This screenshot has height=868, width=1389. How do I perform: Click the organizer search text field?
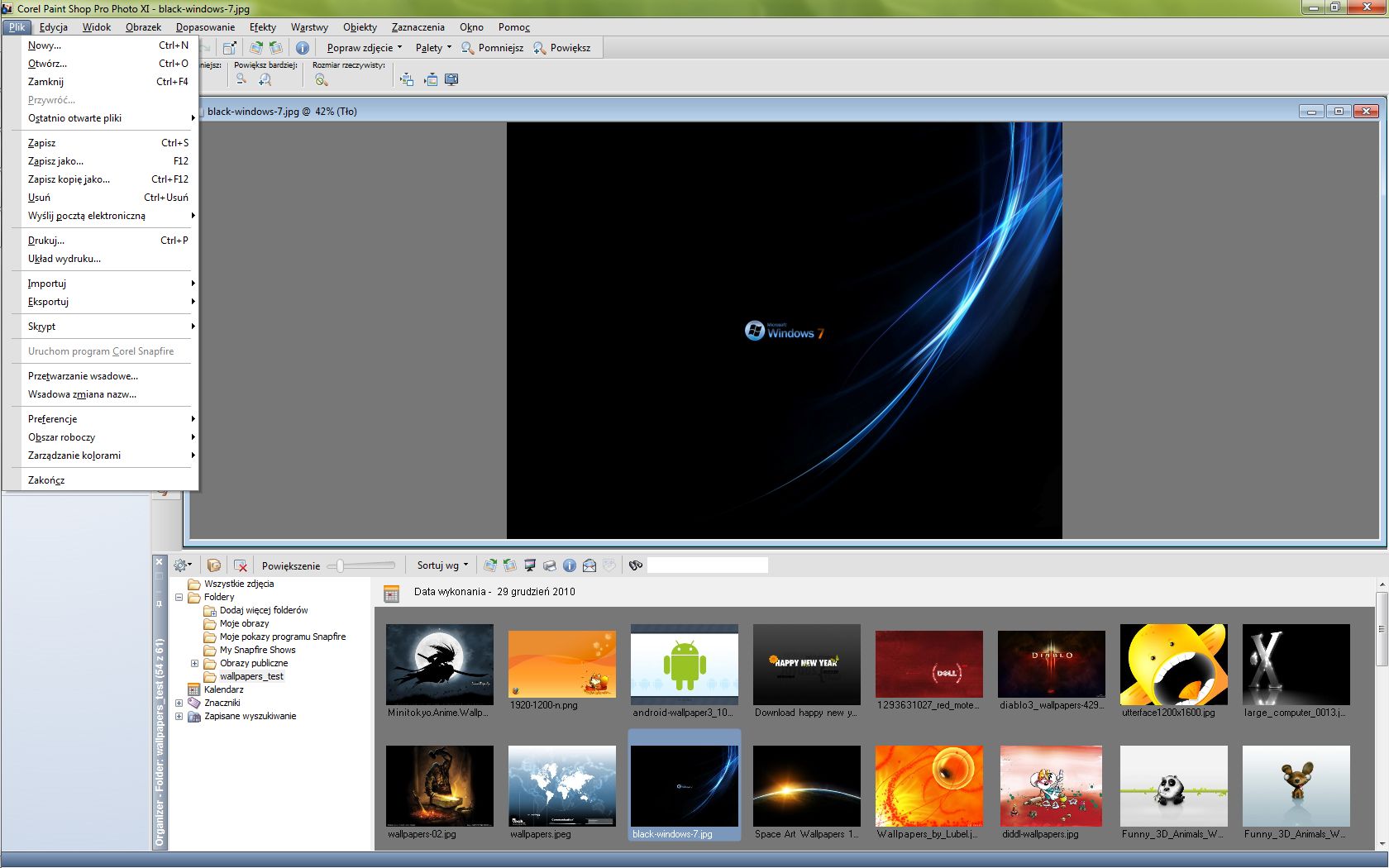pyautogui.click(x=708, y=565)
